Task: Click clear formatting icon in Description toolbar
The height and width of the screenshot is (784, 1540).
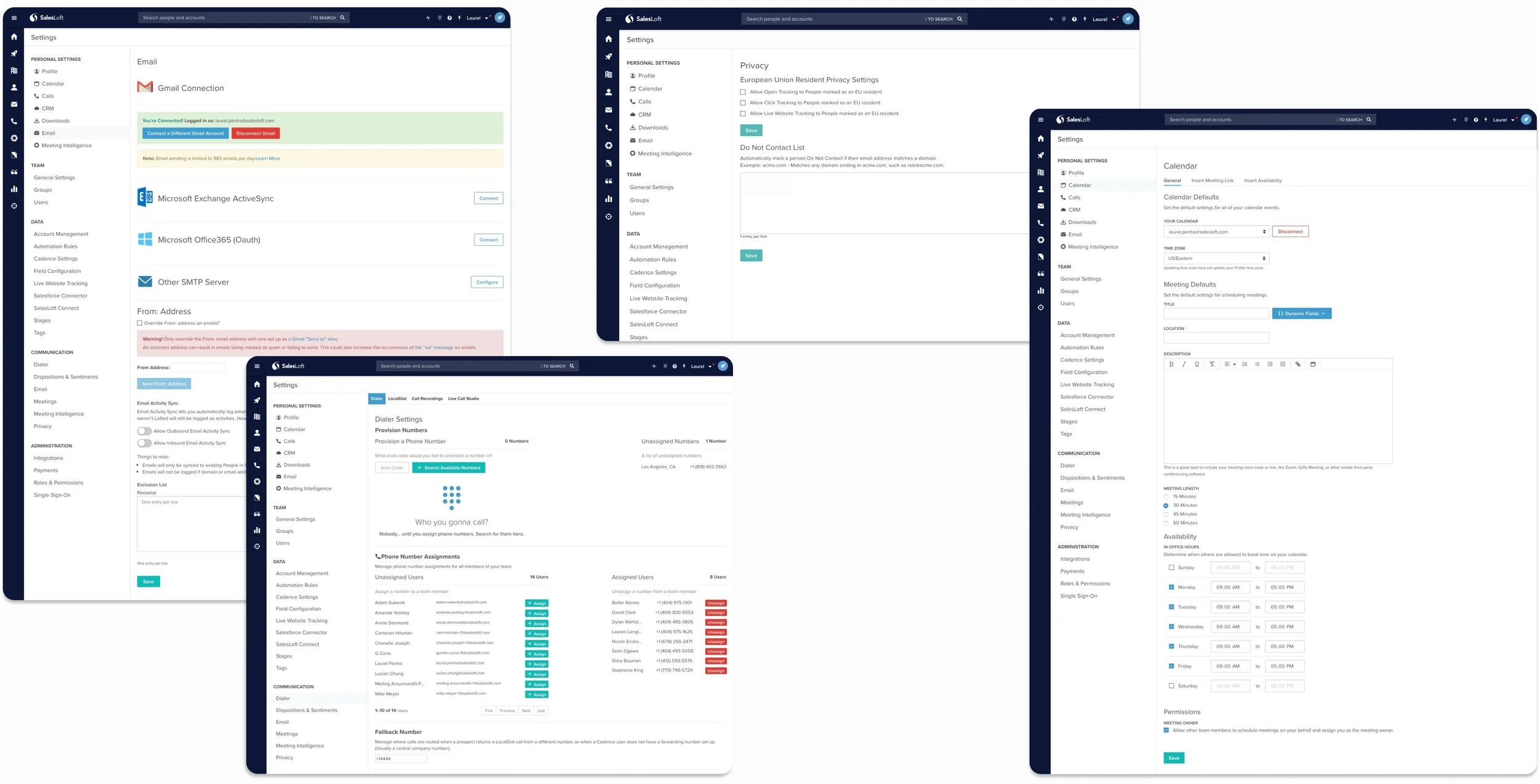Action: 1212,365
